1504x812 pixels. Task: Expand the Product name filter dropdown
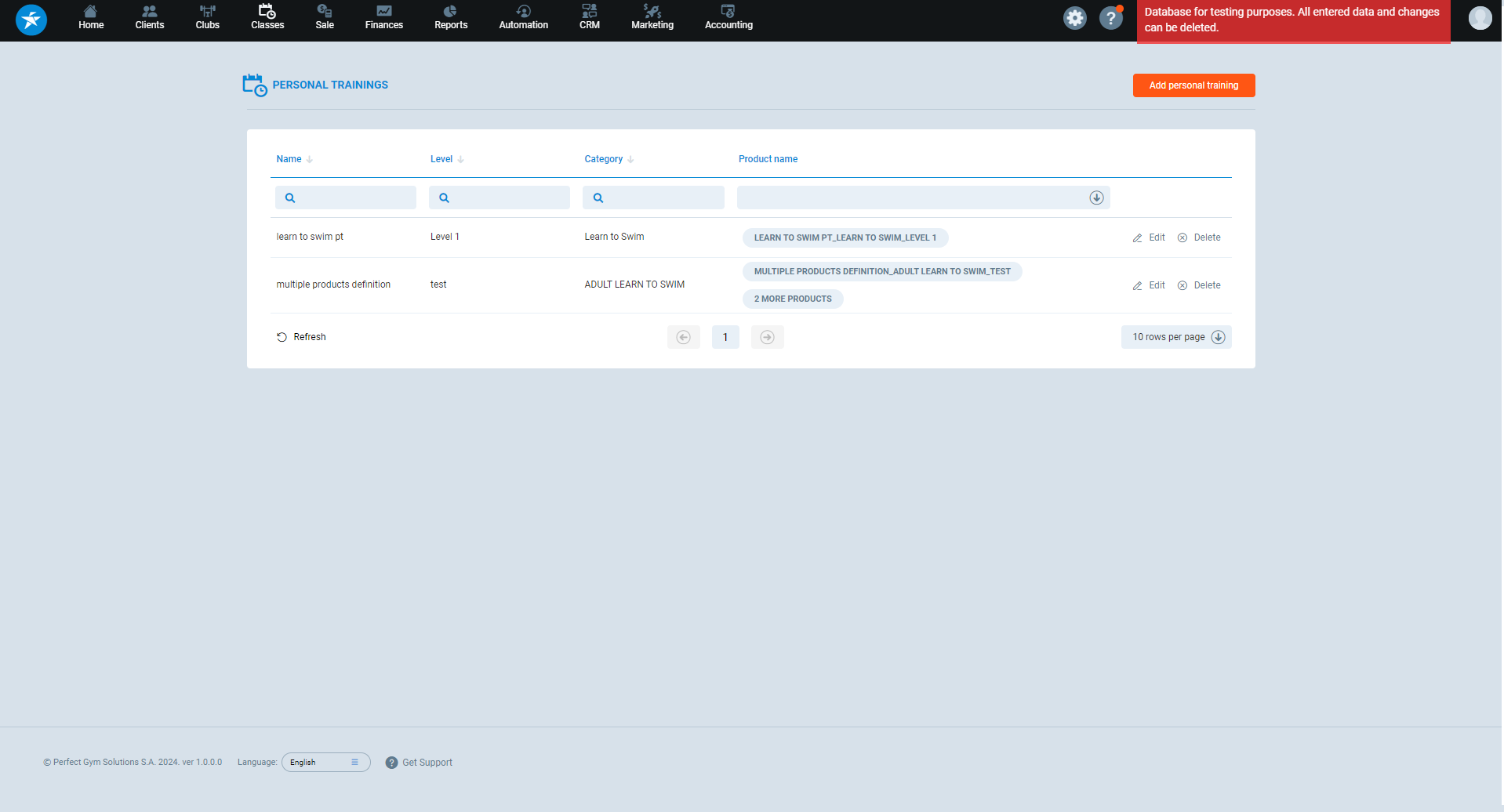pyautogui.click(x=1096, y=198)
